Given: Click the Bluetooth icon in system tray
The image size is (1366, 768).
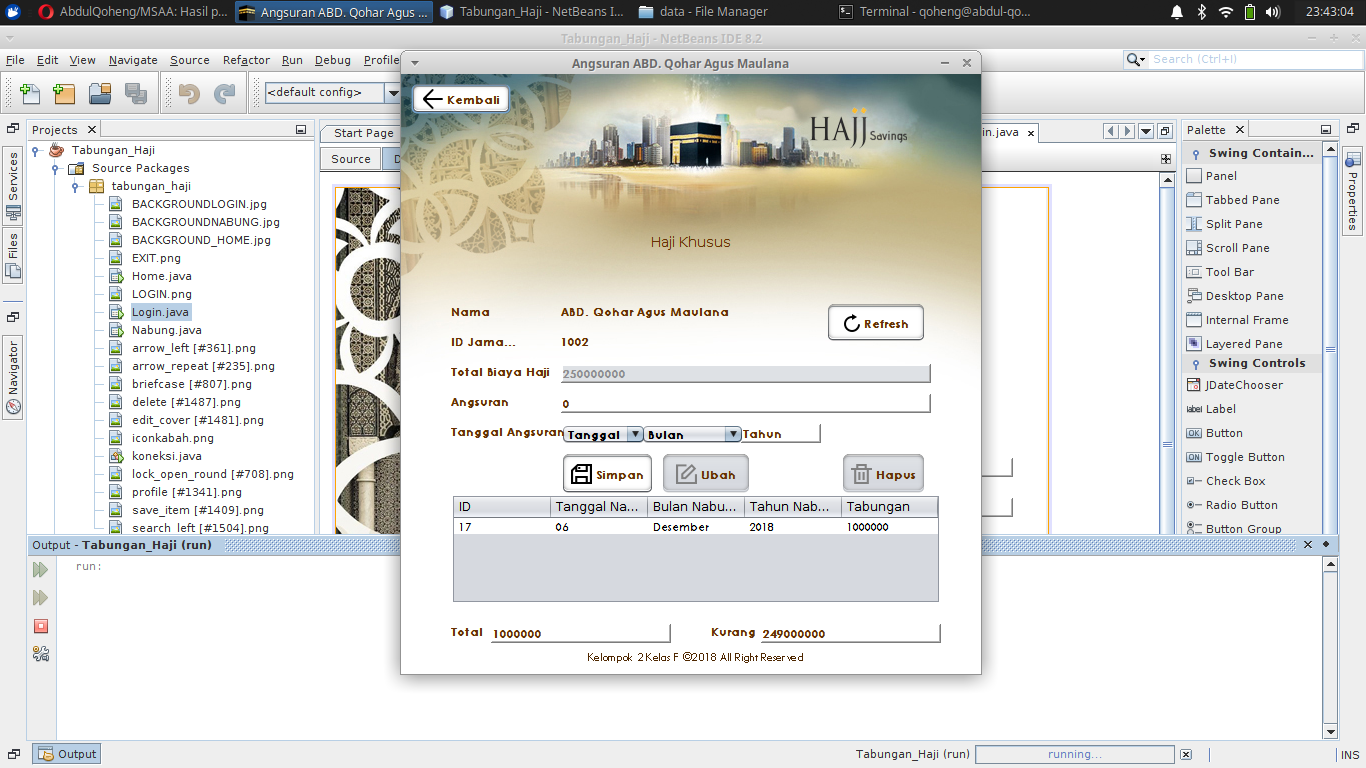Looking at the screenshot, I should coord(1202,12).
